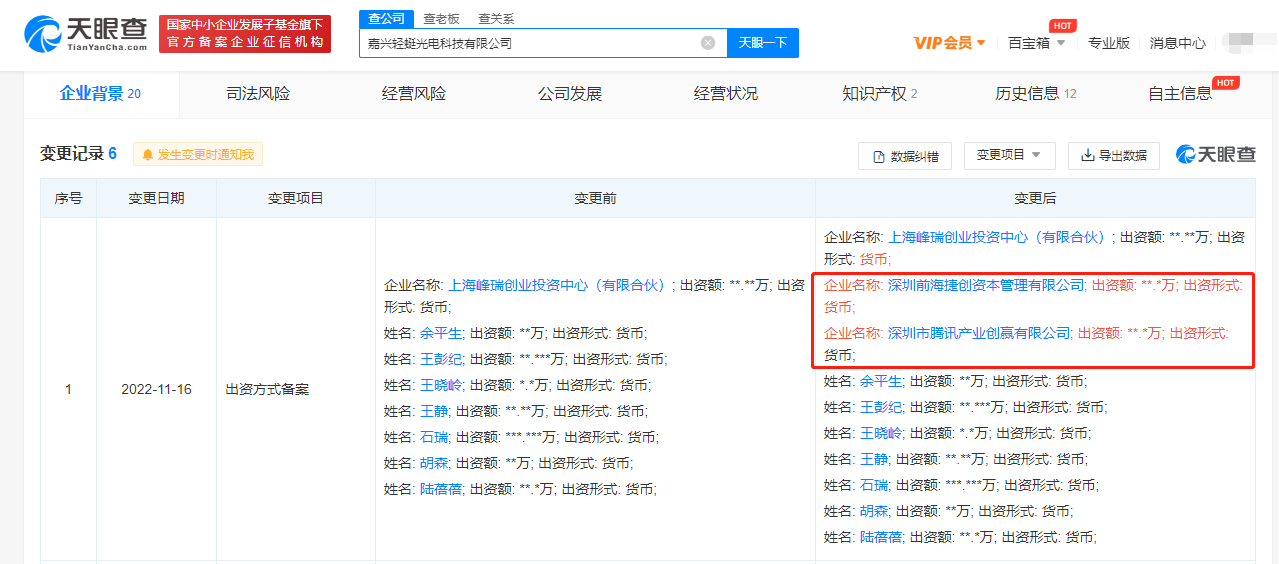
Task: Open 深圳前海捷创资本管理有限公司 link
Action: pos(986,285)
